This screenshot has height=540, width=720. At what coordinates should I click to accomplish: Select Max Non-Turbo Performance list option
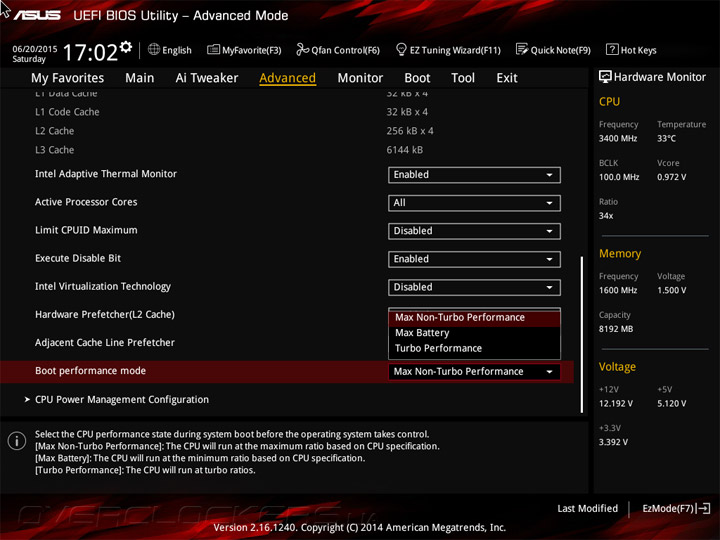(474, 318)
